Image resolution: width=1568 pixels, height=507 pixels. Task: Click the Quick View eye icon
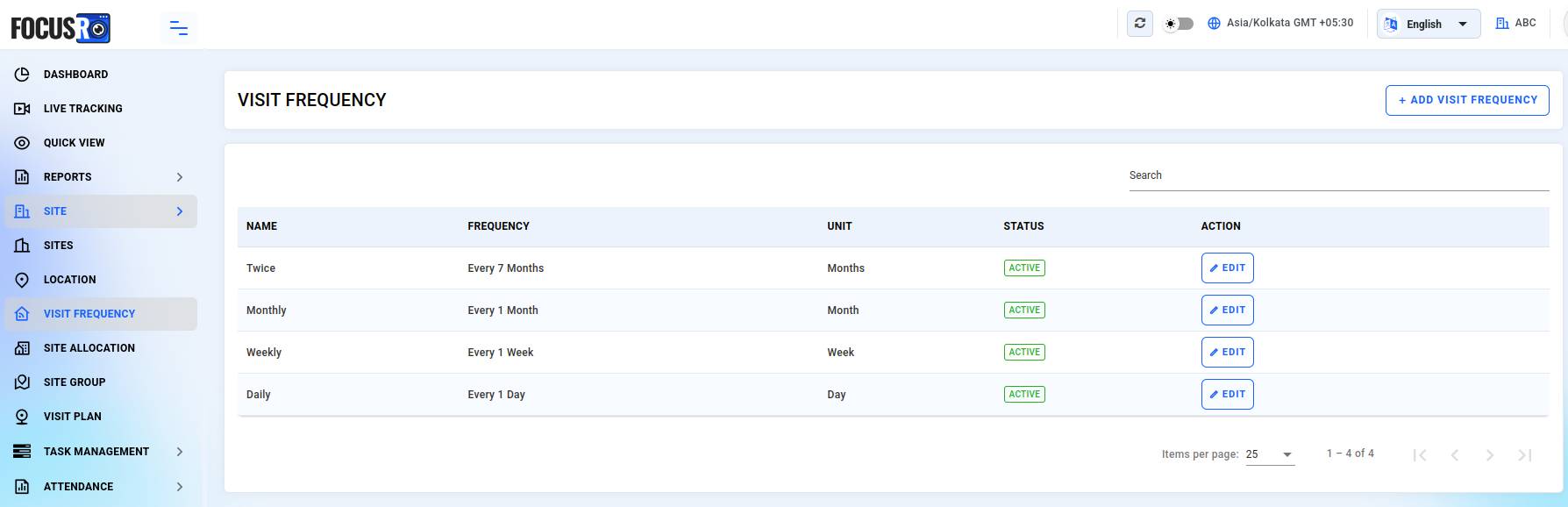23,143
